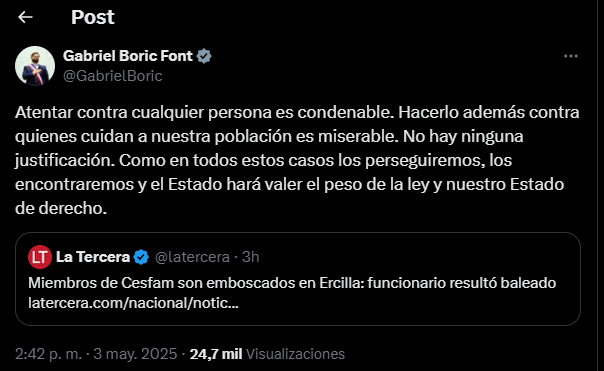The height and width of the screenshot is (371, 604).
Task: Click the 3 may. 2025 post date
Action: point(135,354)
